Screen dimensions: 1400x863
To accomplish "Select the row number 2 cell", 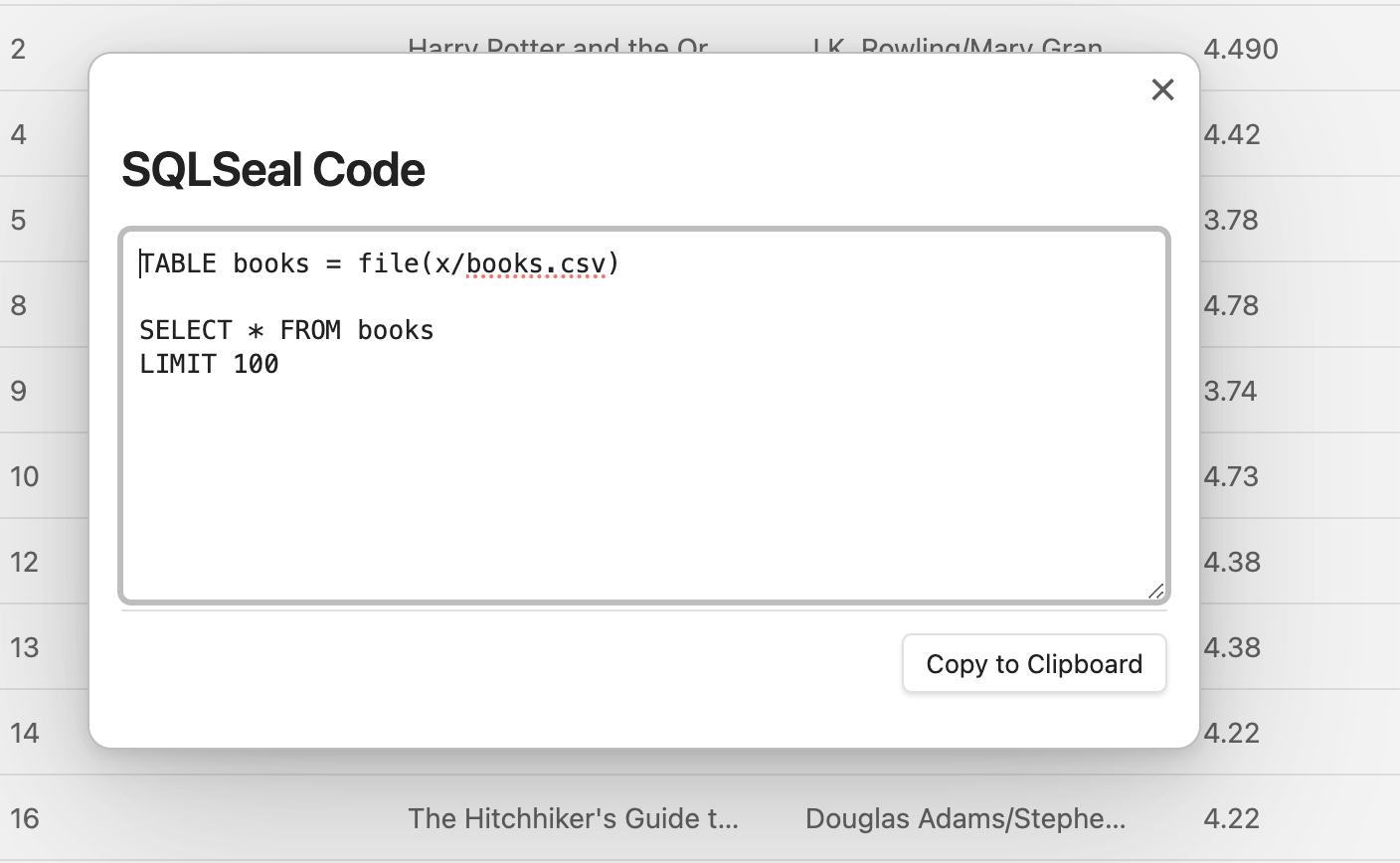I will click(18, 49).
